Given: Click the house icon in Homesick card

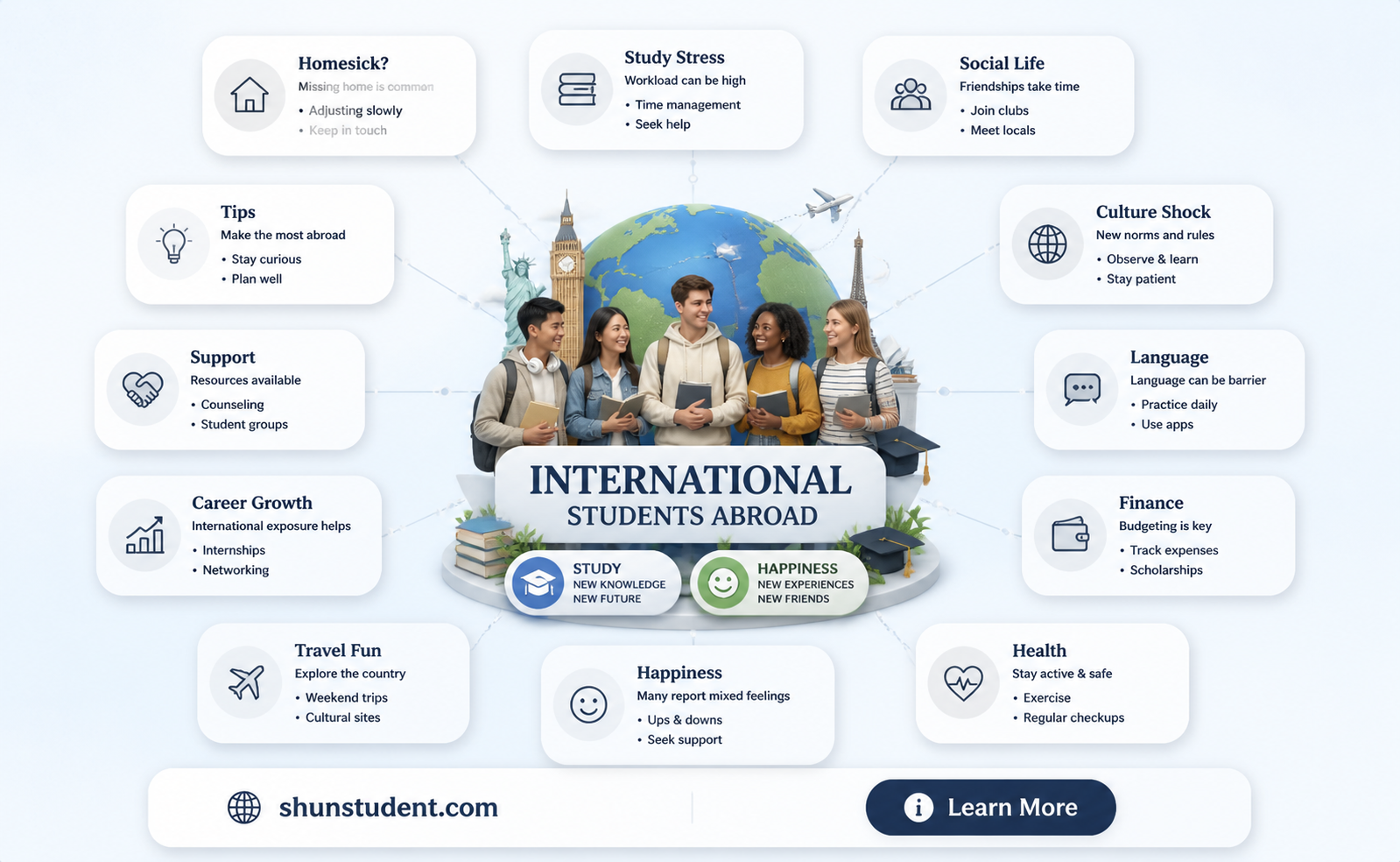Looking at the screenshot, I should coord(250,95).
